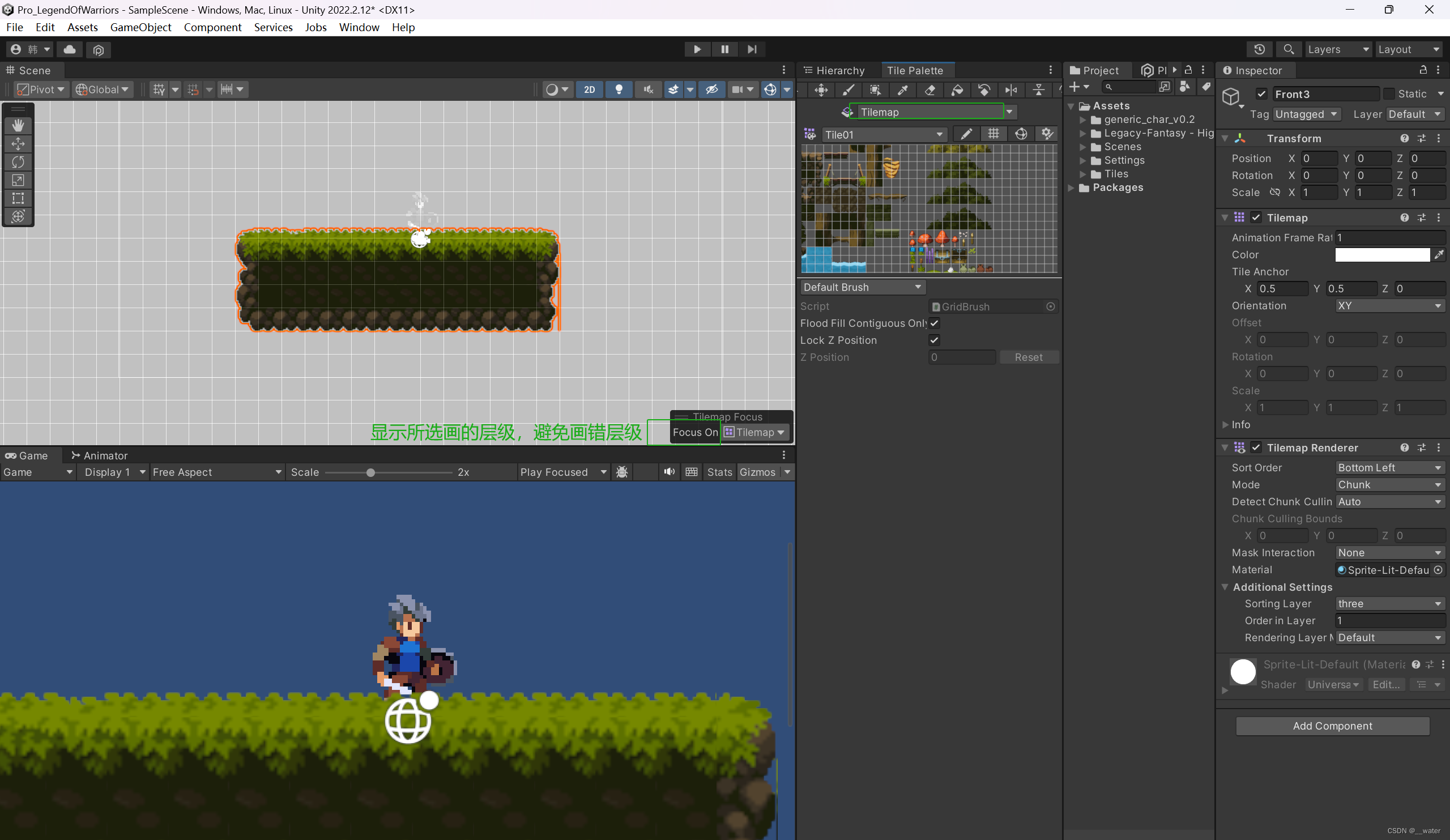Click the Tilemap Color swatch
This screenshot has height=840, width=1450.
click(x=1381, y=255)
